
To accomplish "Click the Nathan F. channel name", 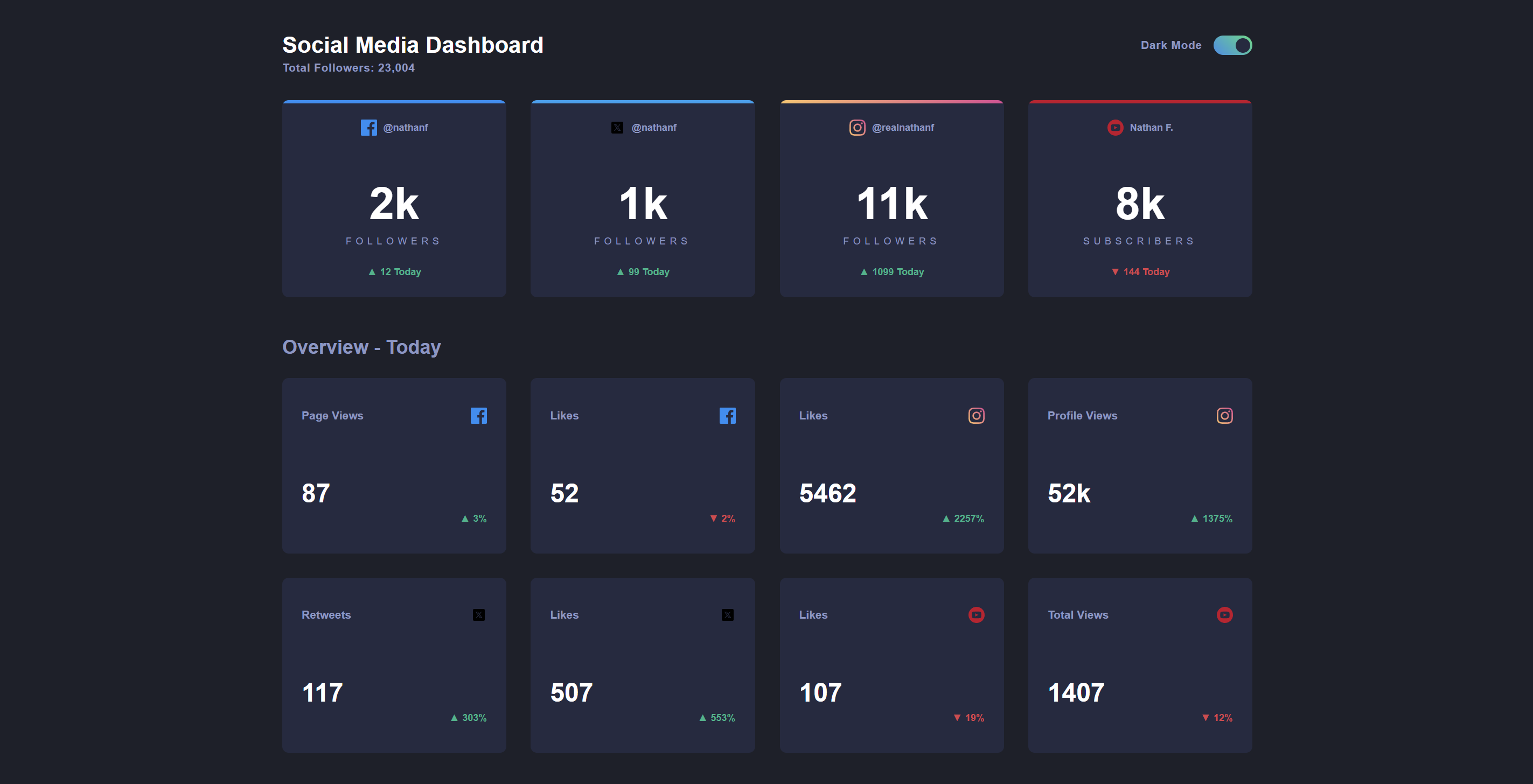I will point(1151,127).
